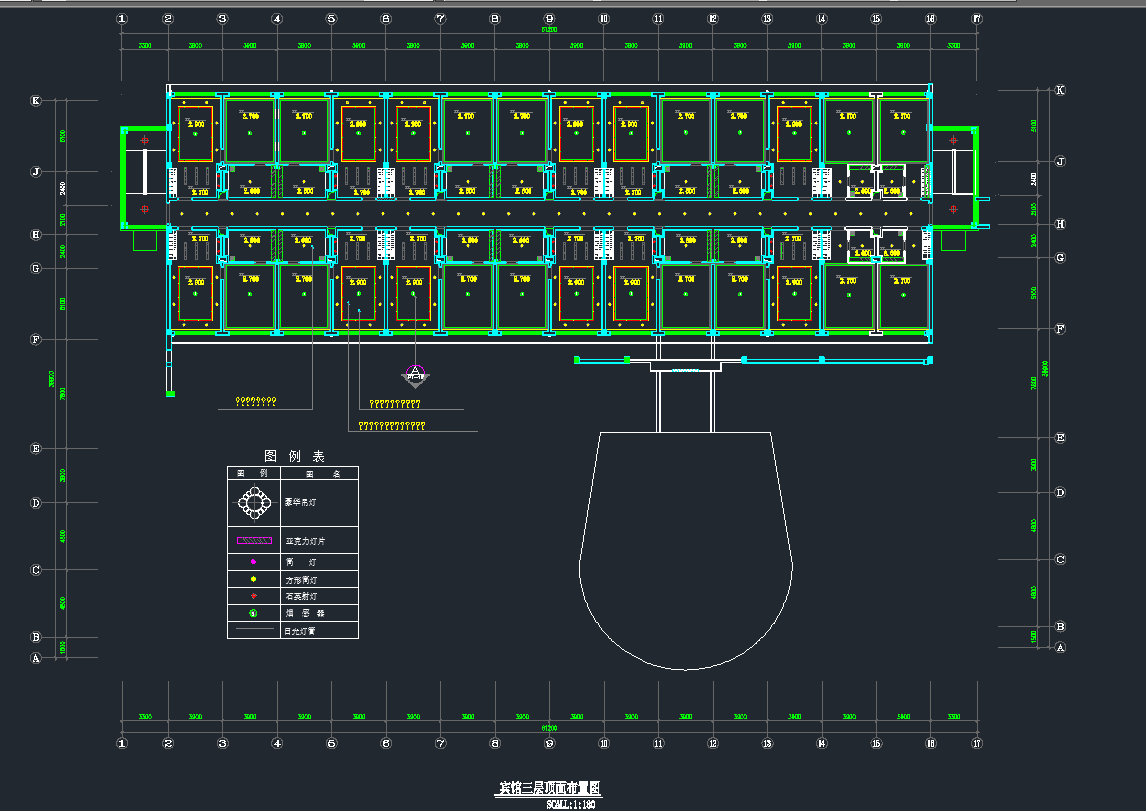Click grid bubble 17 below the plan
This screenshot has height=811, width=1146.
[x=977, y=743]
